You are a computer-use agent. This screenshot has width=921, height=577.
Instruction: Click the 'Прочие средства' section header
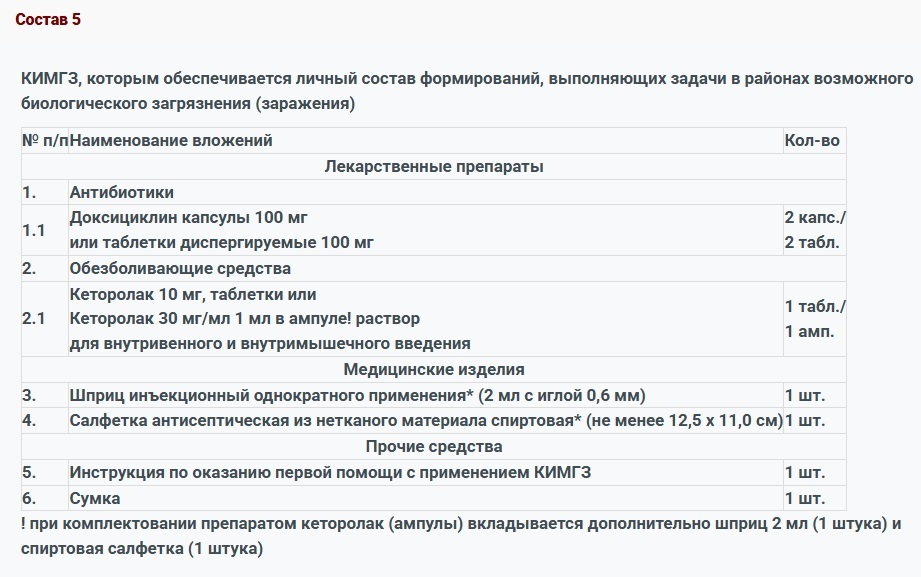click(x=433, y=446)
